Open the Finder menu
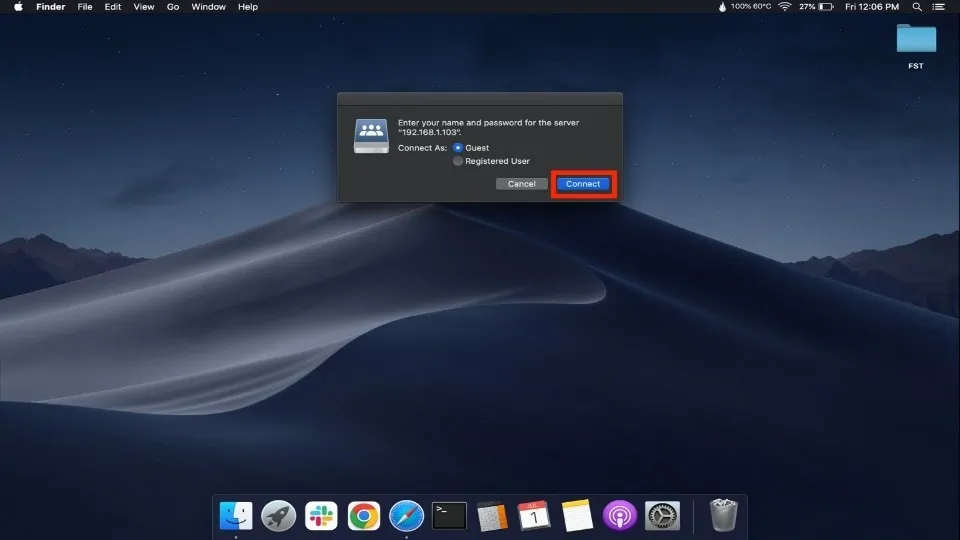960x540 pixels. pos(51,7)
